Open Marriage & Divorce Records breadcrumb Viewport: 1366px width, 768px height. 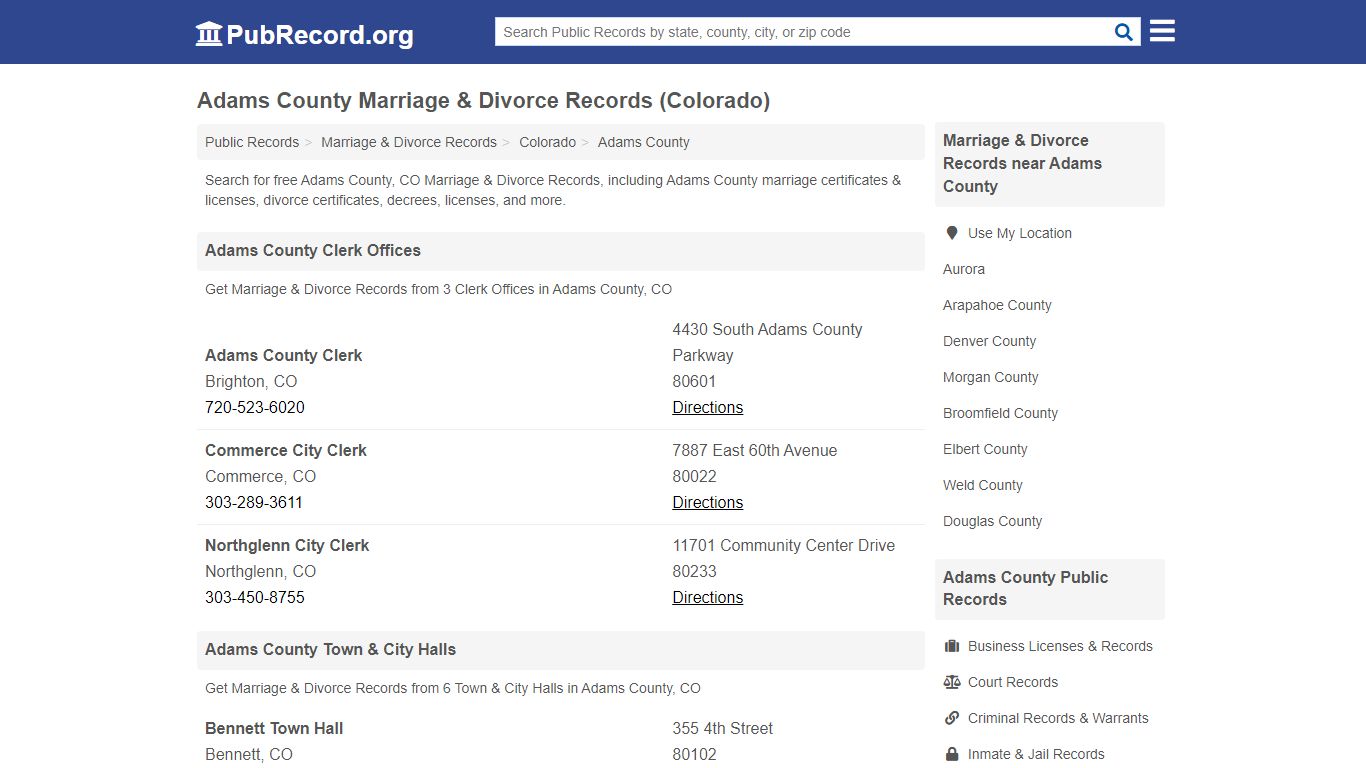tap(409, 142)
